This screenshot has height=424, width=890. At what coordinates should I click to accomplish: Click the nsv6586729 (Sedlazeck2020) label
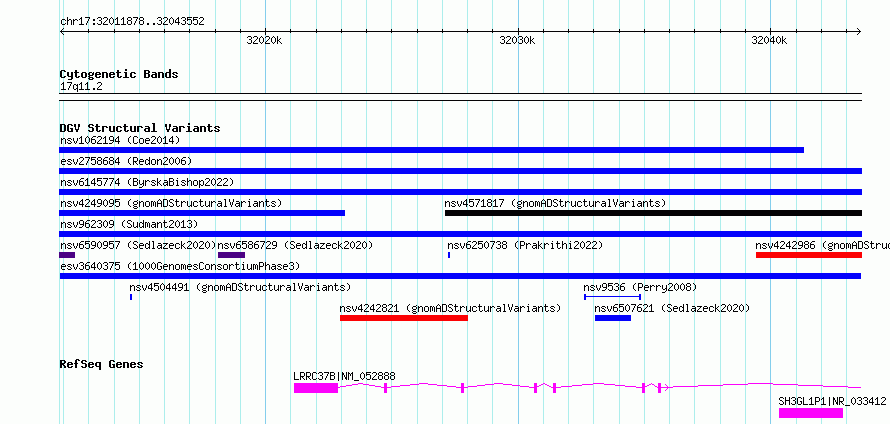(296, 245)
